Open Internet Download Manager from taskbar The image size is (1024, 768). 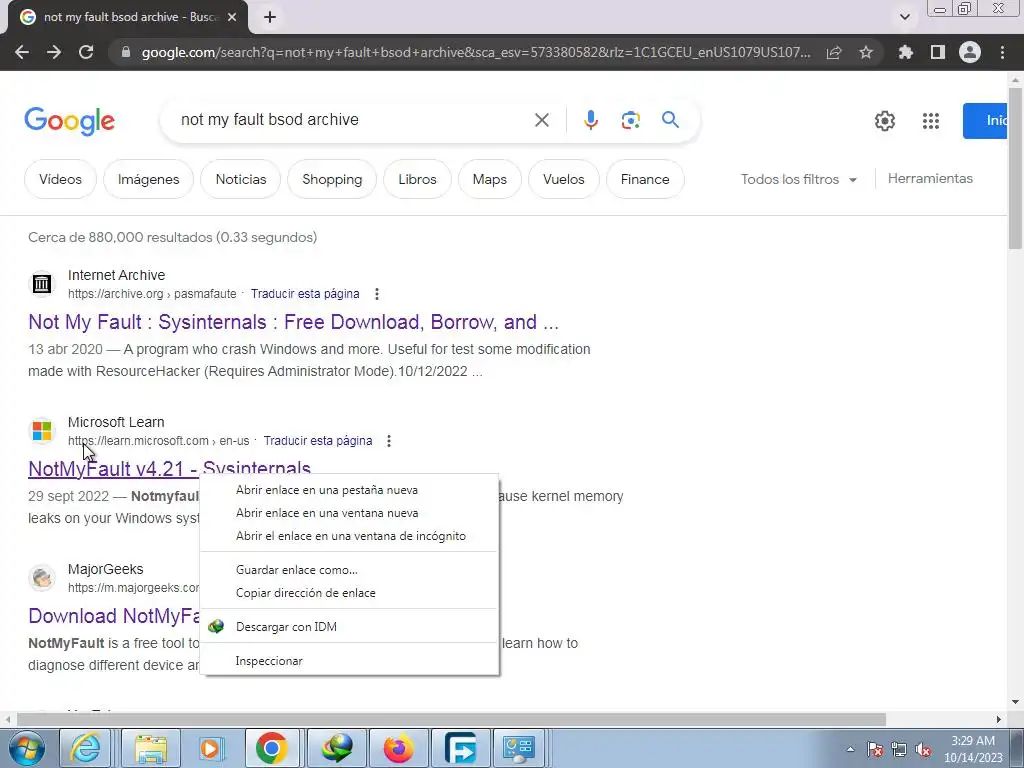(x=337, y=748)
